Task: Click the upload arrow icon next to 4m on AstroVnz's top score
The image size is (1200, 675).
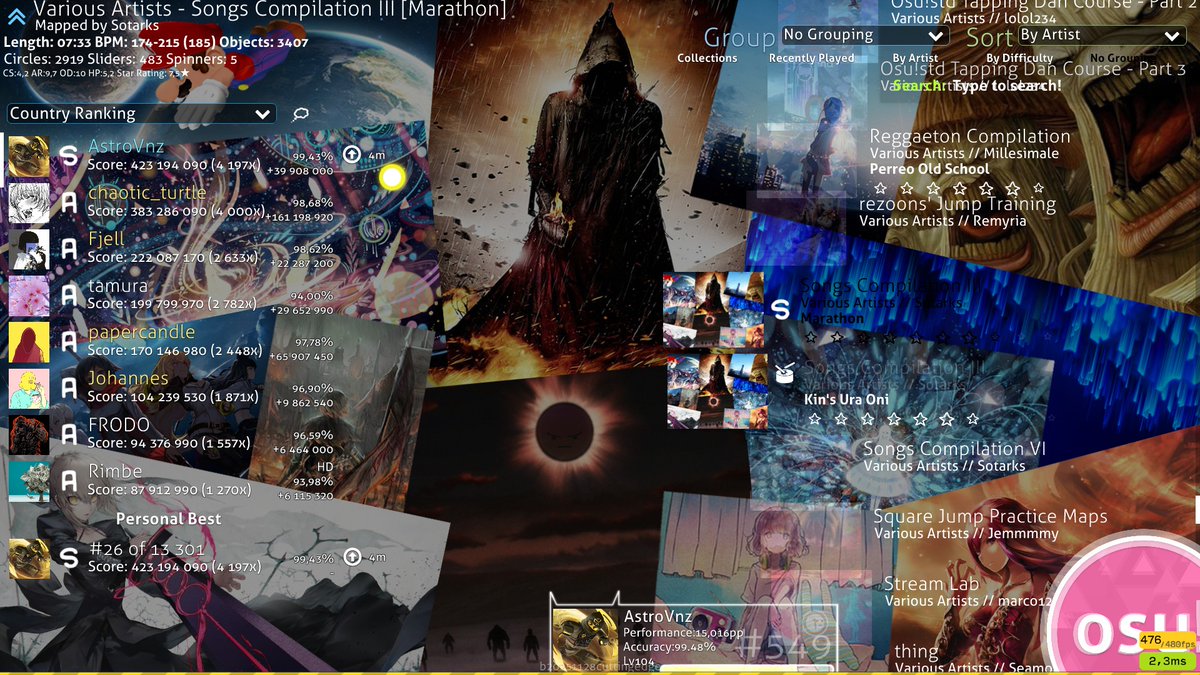Action: [351, 155]
